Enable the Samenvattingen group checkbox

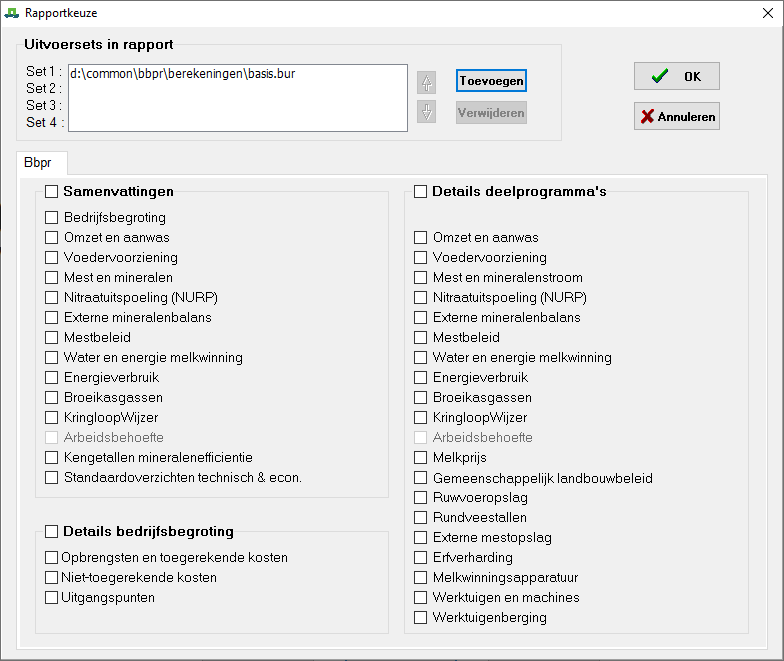click(52, 191)
